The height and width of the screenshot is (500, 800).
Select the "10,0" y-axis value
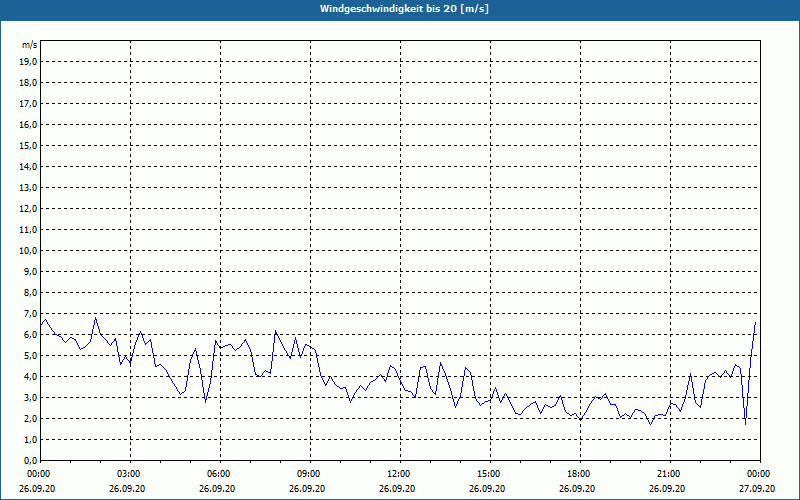28,251
